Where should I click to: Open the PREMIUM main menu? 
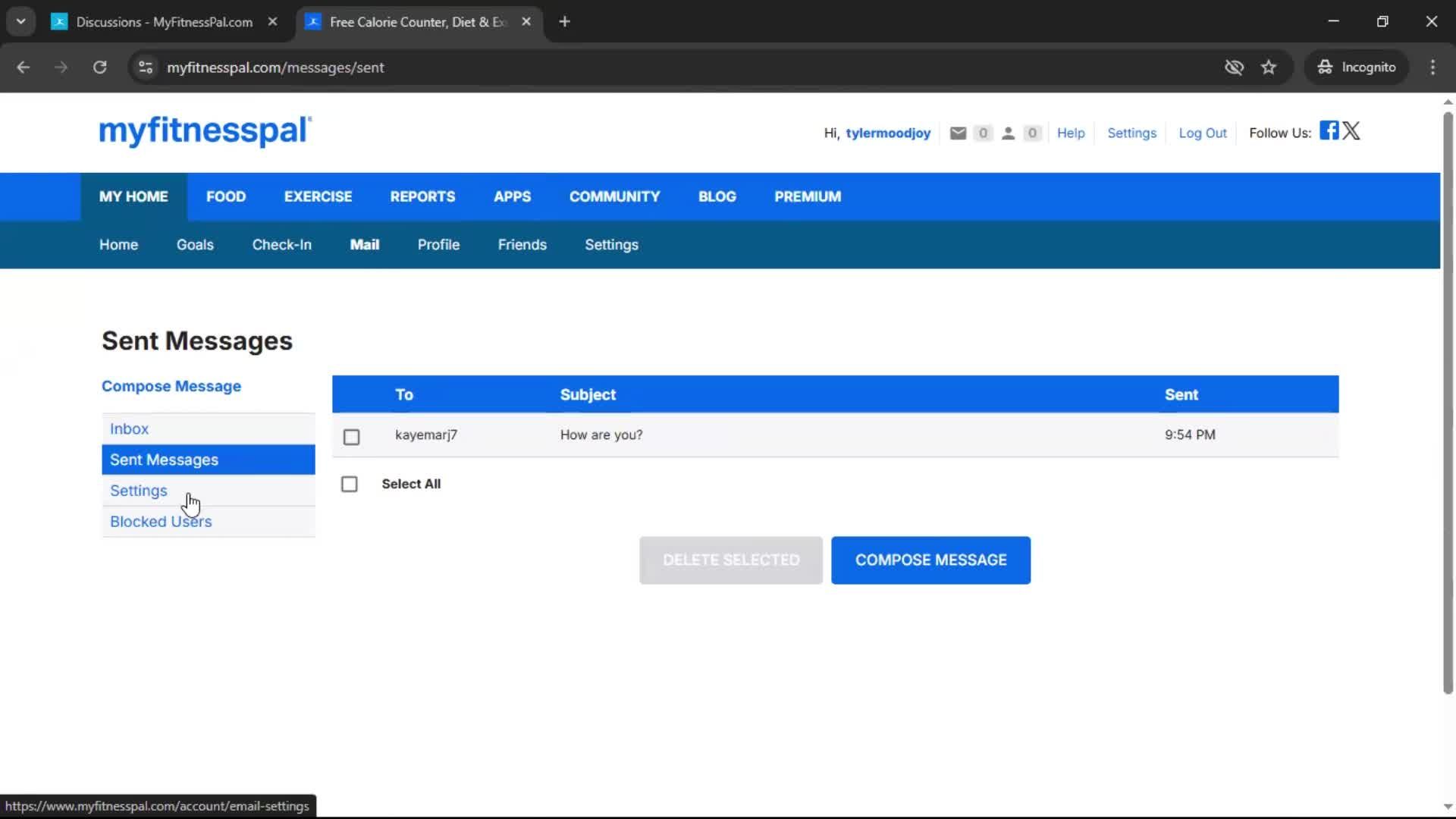[x=808, y=196]
